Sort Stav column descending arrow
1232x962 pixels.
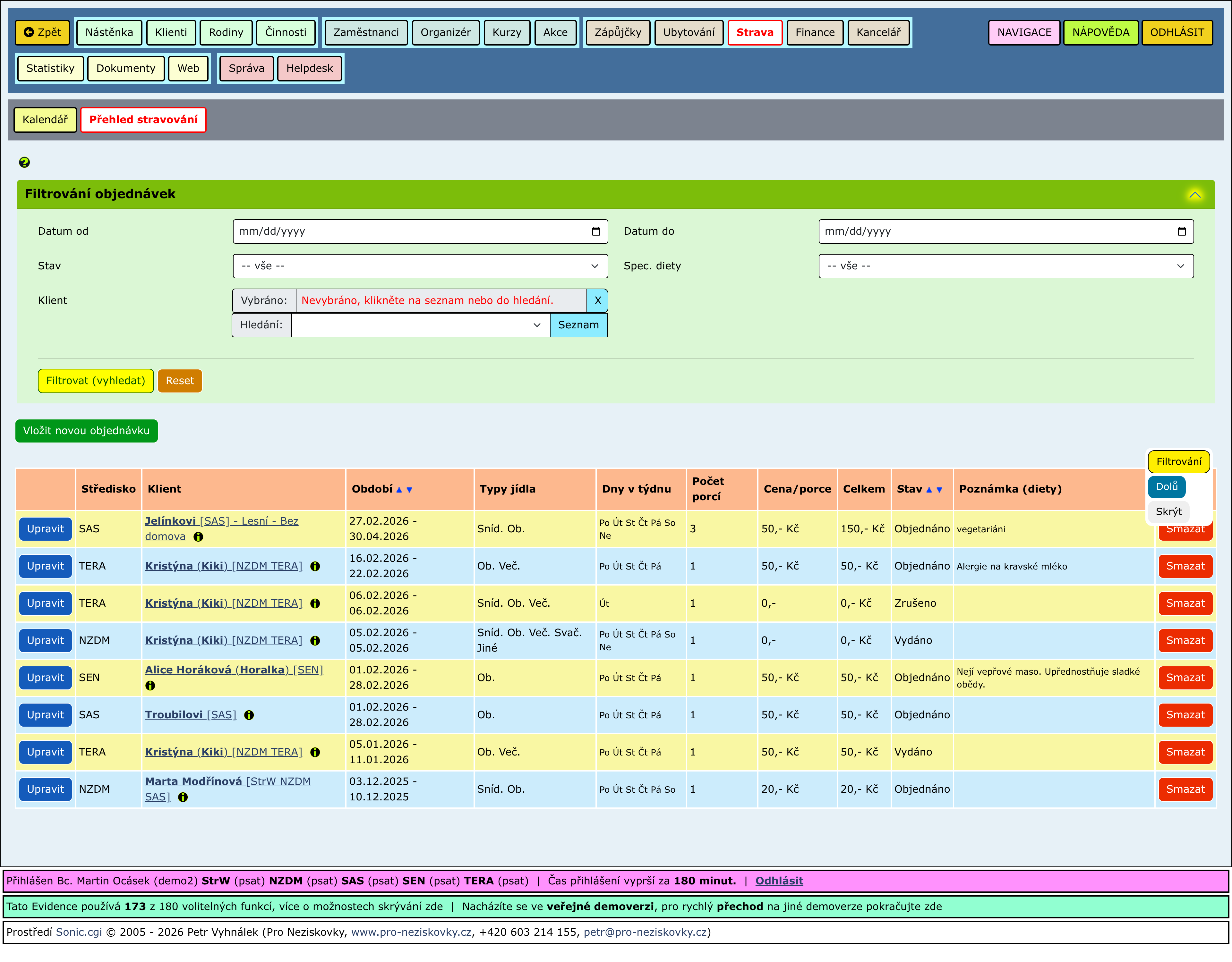point(939,490)
